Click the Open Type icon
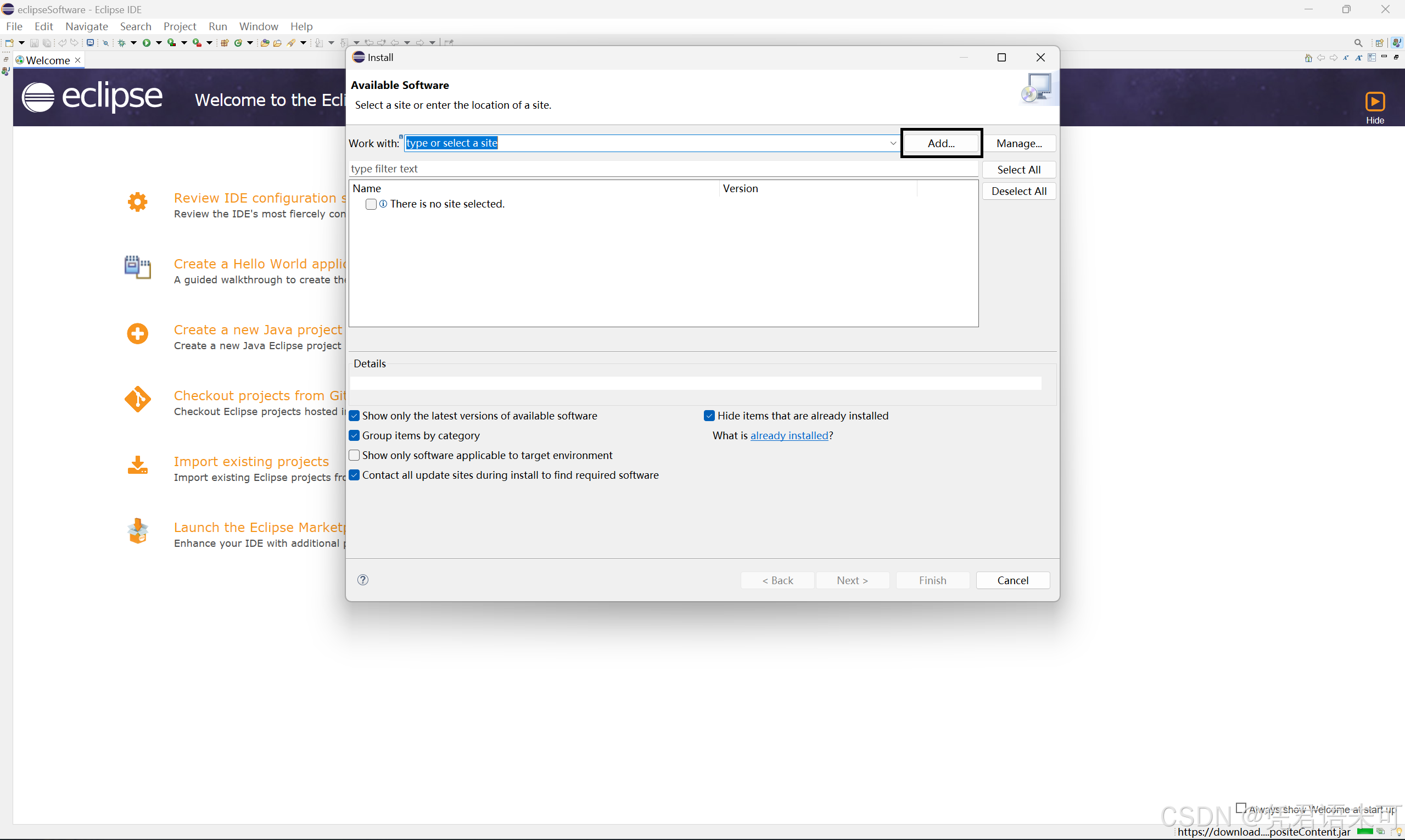 pyautogui.click(x=265, y=42)
